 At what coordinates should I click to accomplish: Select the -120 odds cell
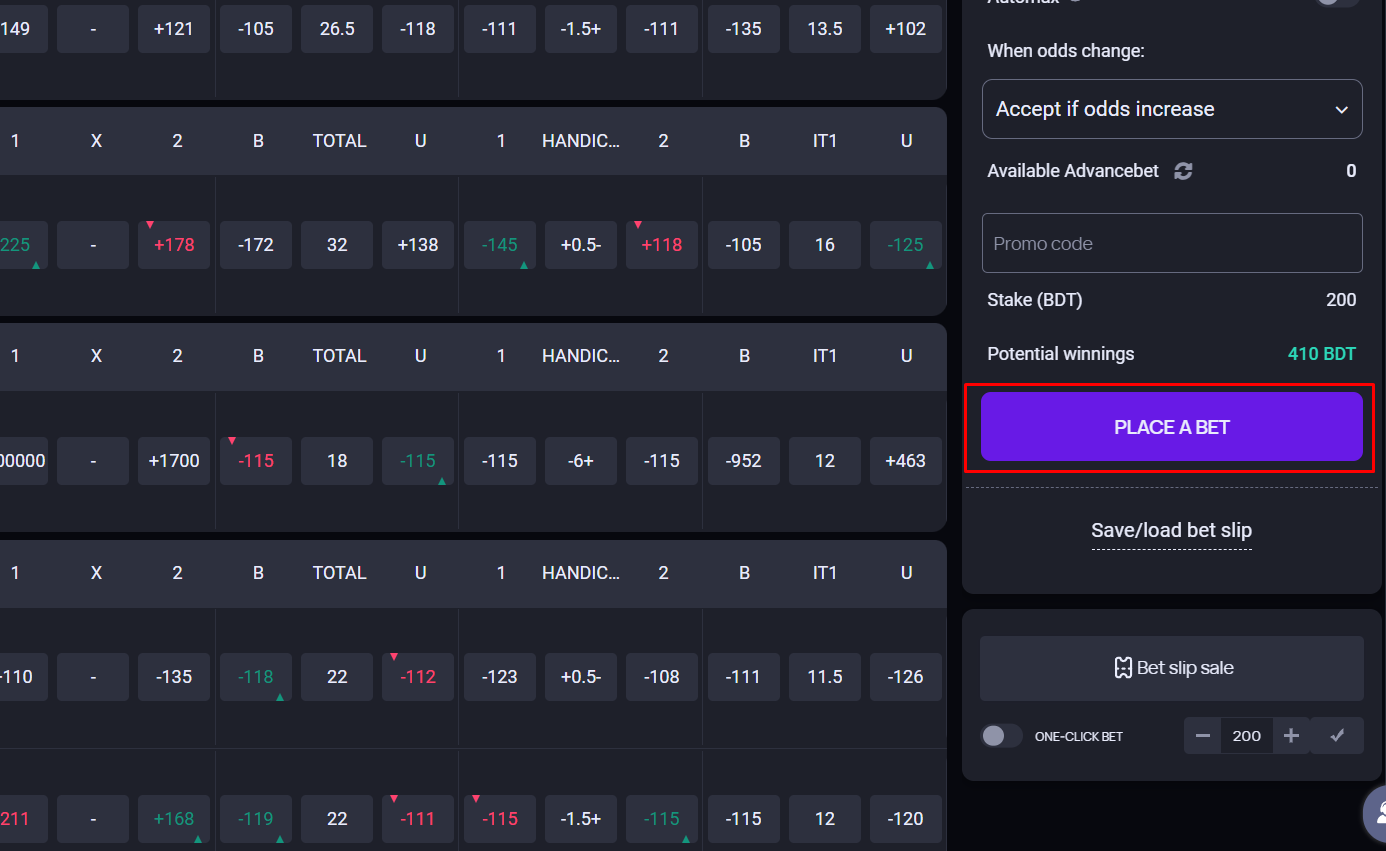(x=906, y=819)
